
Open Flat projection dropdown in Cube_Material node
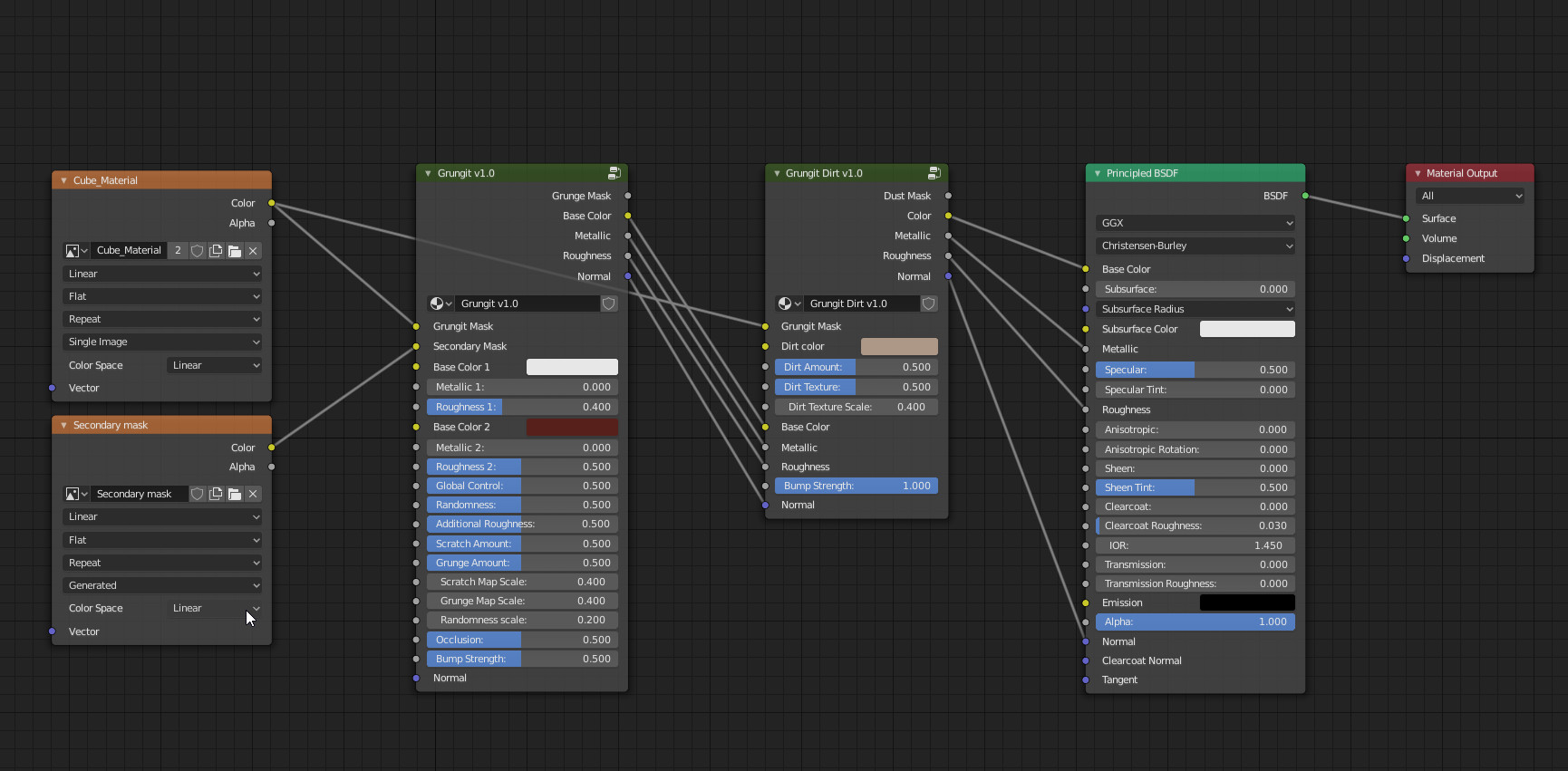[162, 296]
